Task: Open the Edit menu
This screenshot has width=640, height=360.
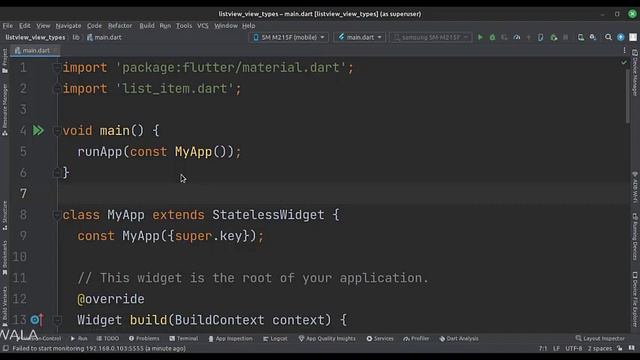Action: tap(24, 25)
